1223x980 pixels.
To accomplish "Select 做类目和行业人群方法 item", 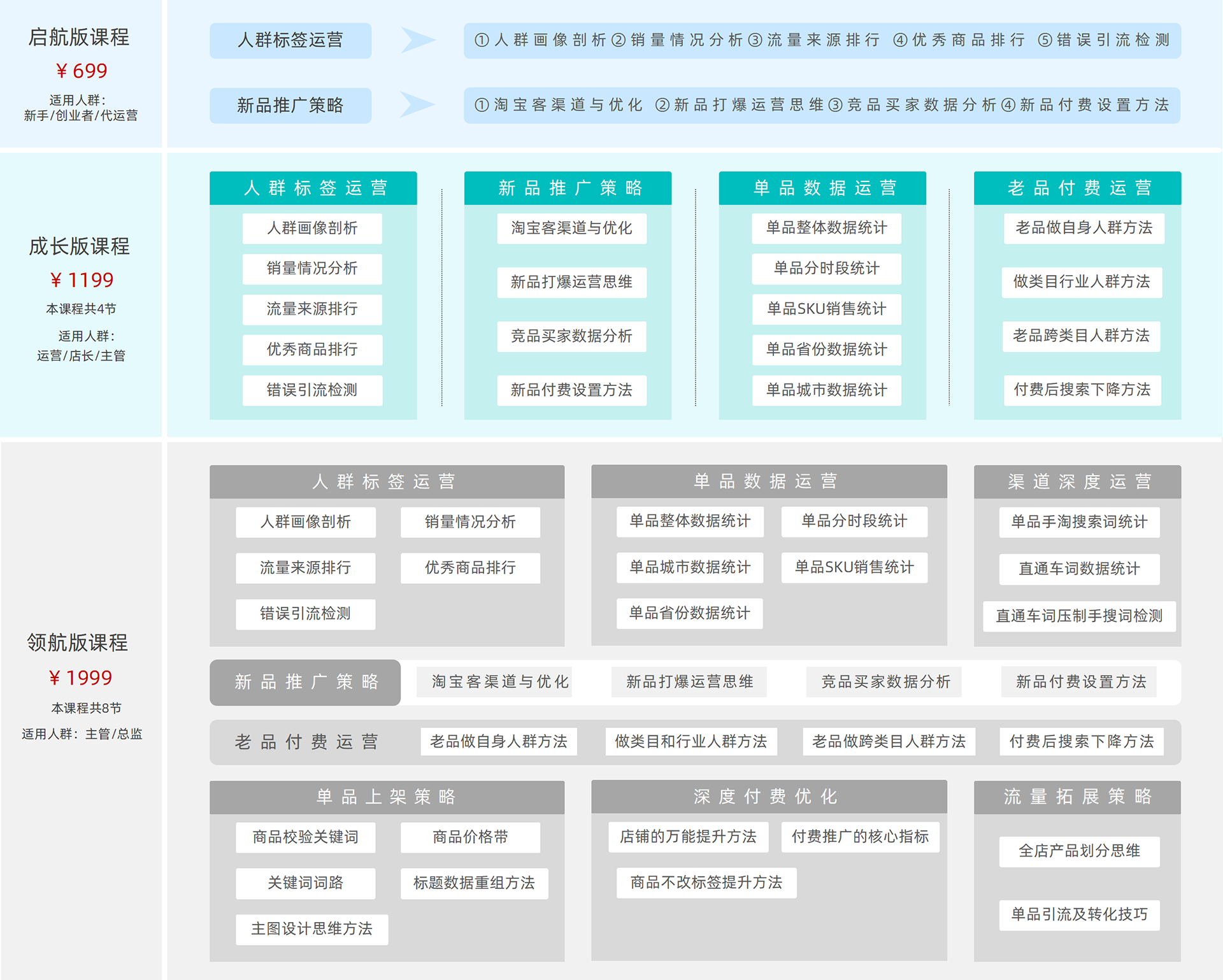I will click(x=691, y=742).
